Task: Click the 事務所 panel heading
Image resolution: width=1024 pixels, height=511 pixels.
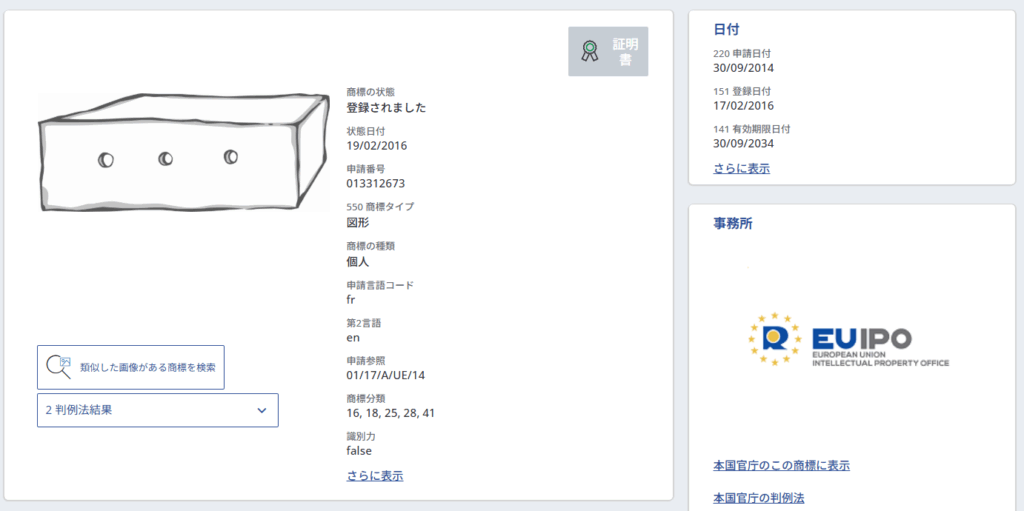Action: tap(733, 223)
